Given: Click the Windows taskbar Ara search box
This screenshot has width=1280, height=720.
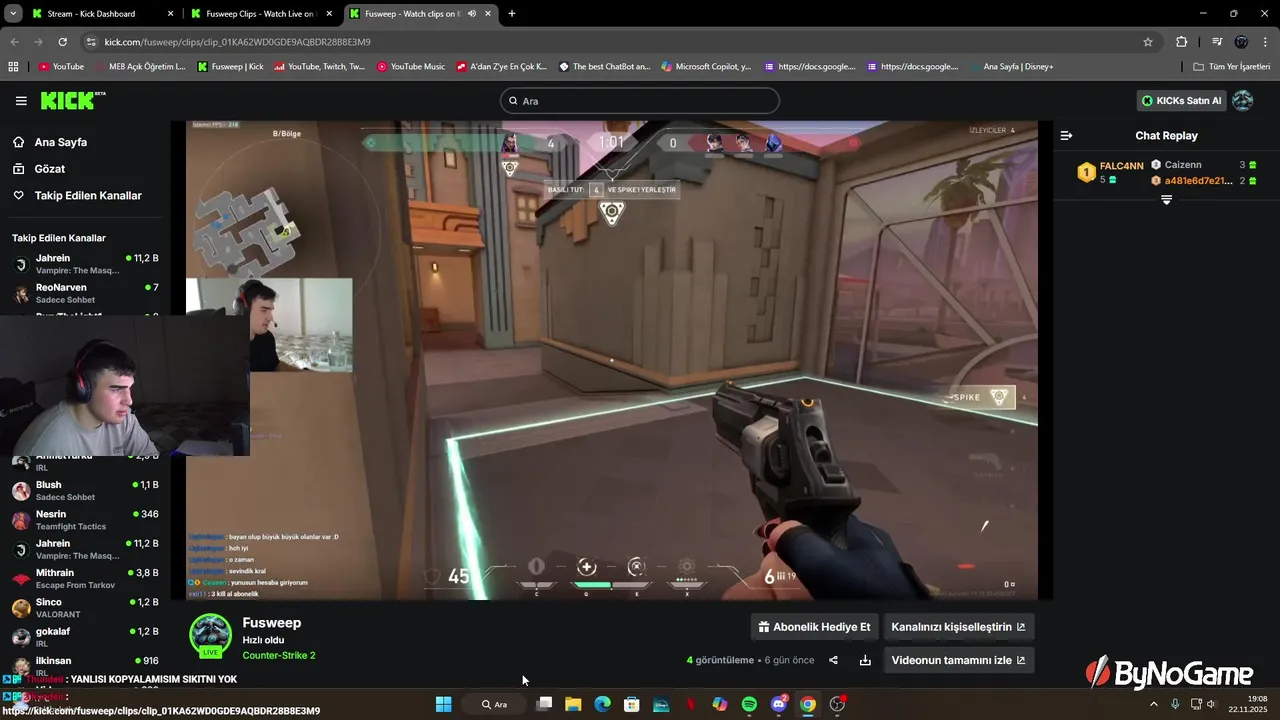Looking at the screenshot, I should tap(494, 704).
